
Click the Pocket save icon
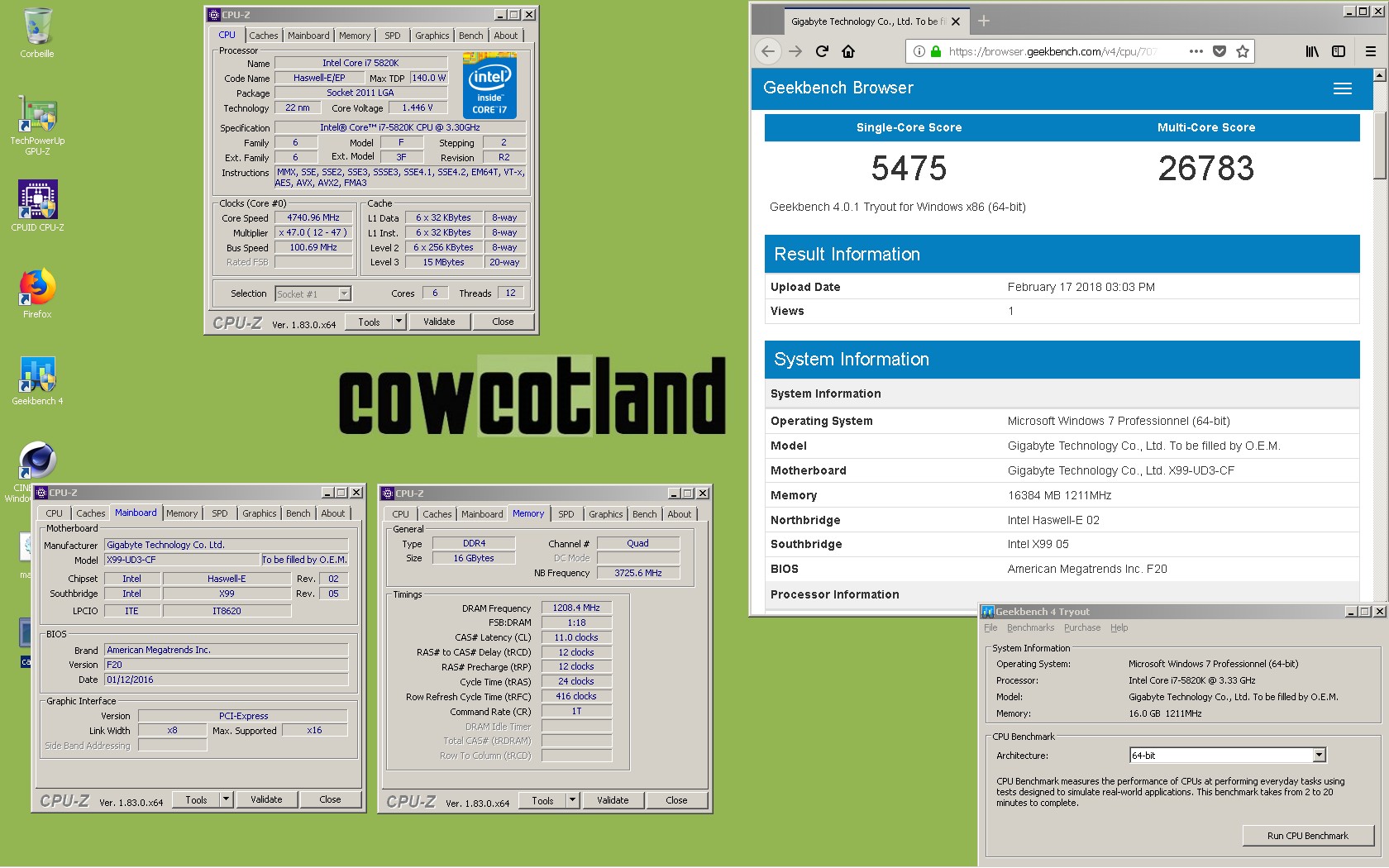(1220, 51)
